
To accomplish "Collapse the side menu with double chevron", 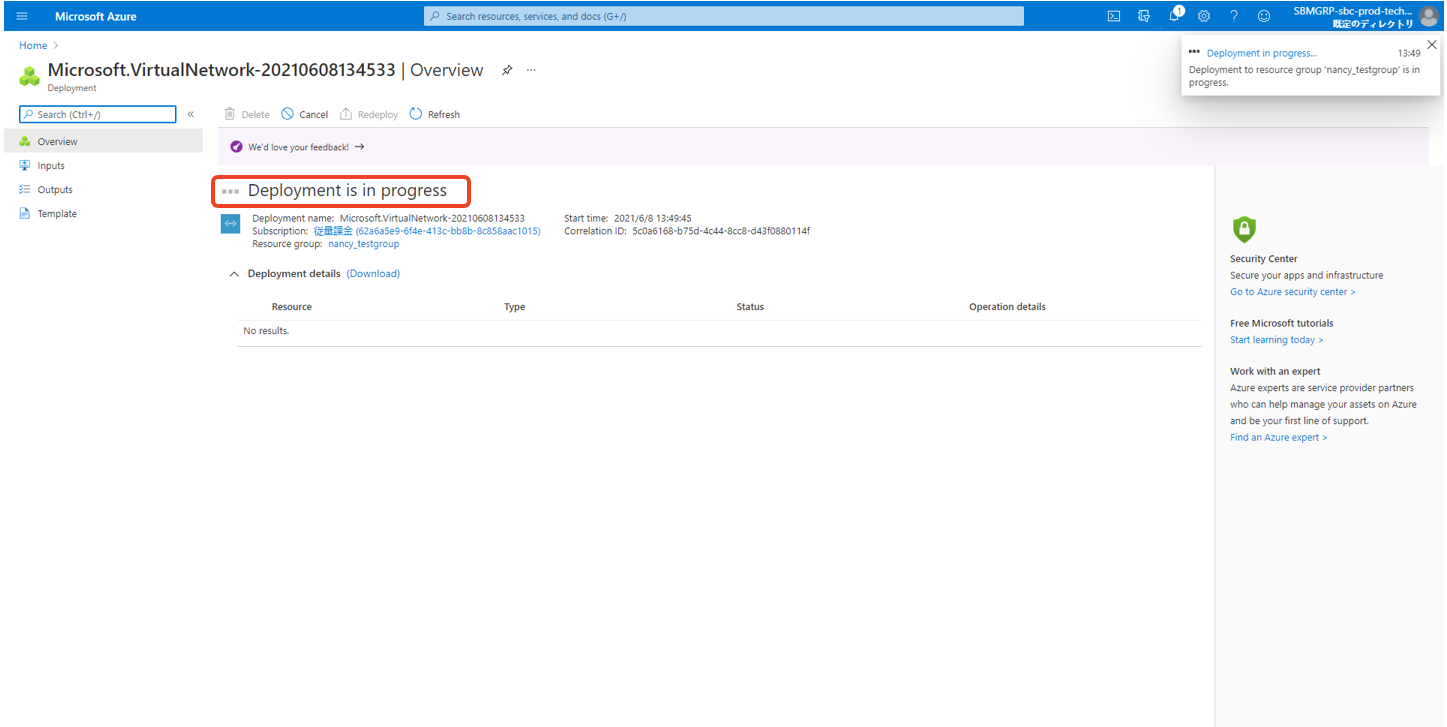I will point(191,114).
